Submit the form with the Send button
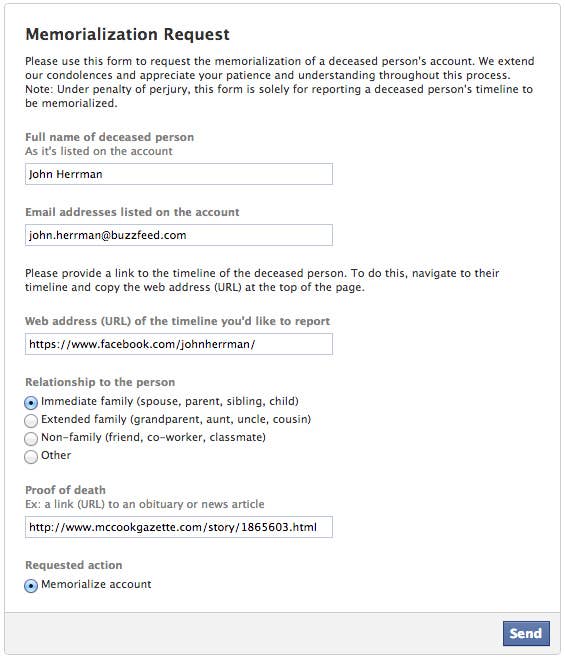This screenshot has width=565, height=659. coord(526,633)
